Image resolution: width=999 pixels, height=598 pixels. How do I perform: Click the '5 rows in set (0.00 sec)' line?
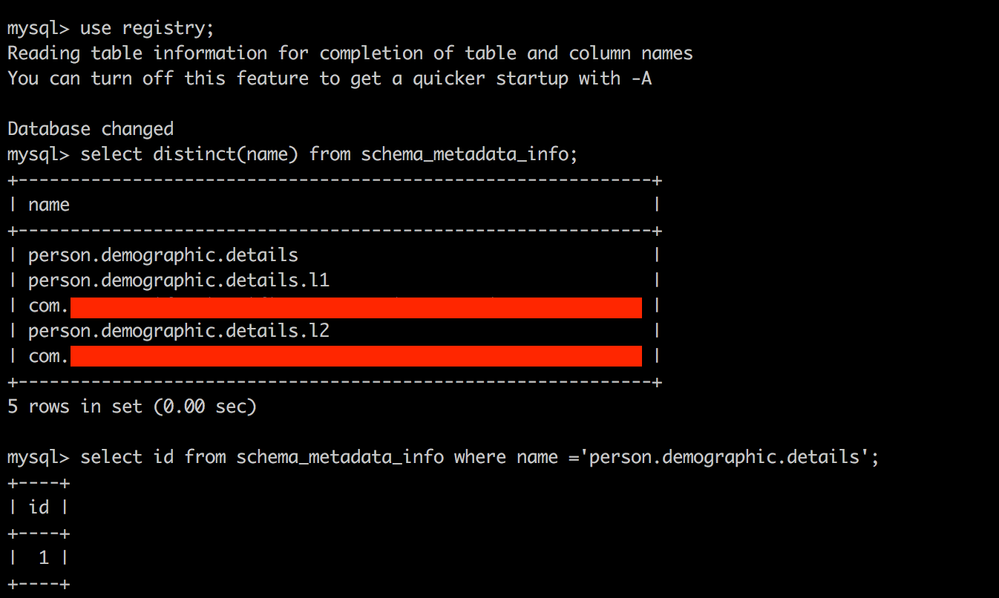(x=132, y=407)
